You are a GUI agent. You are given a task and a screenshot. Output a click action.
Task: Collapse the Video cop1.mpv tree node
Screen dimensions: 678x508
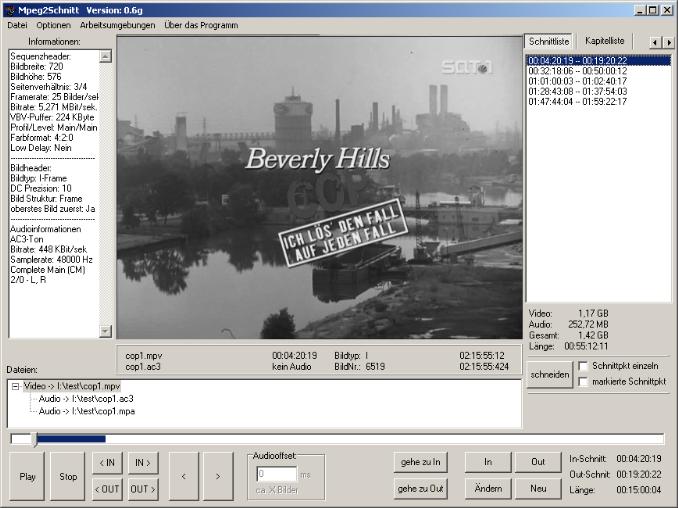pos(16,386)
